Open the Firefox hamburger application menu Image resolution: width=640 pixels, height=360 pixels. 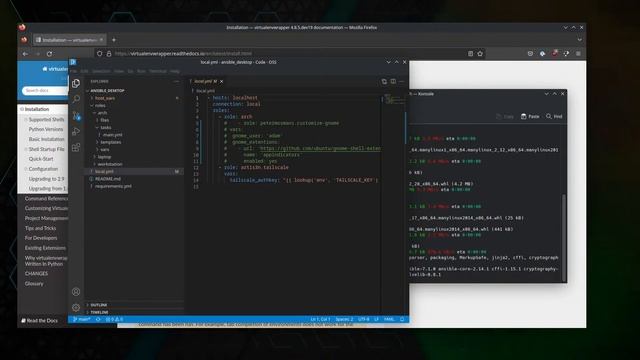coord(578,53)
